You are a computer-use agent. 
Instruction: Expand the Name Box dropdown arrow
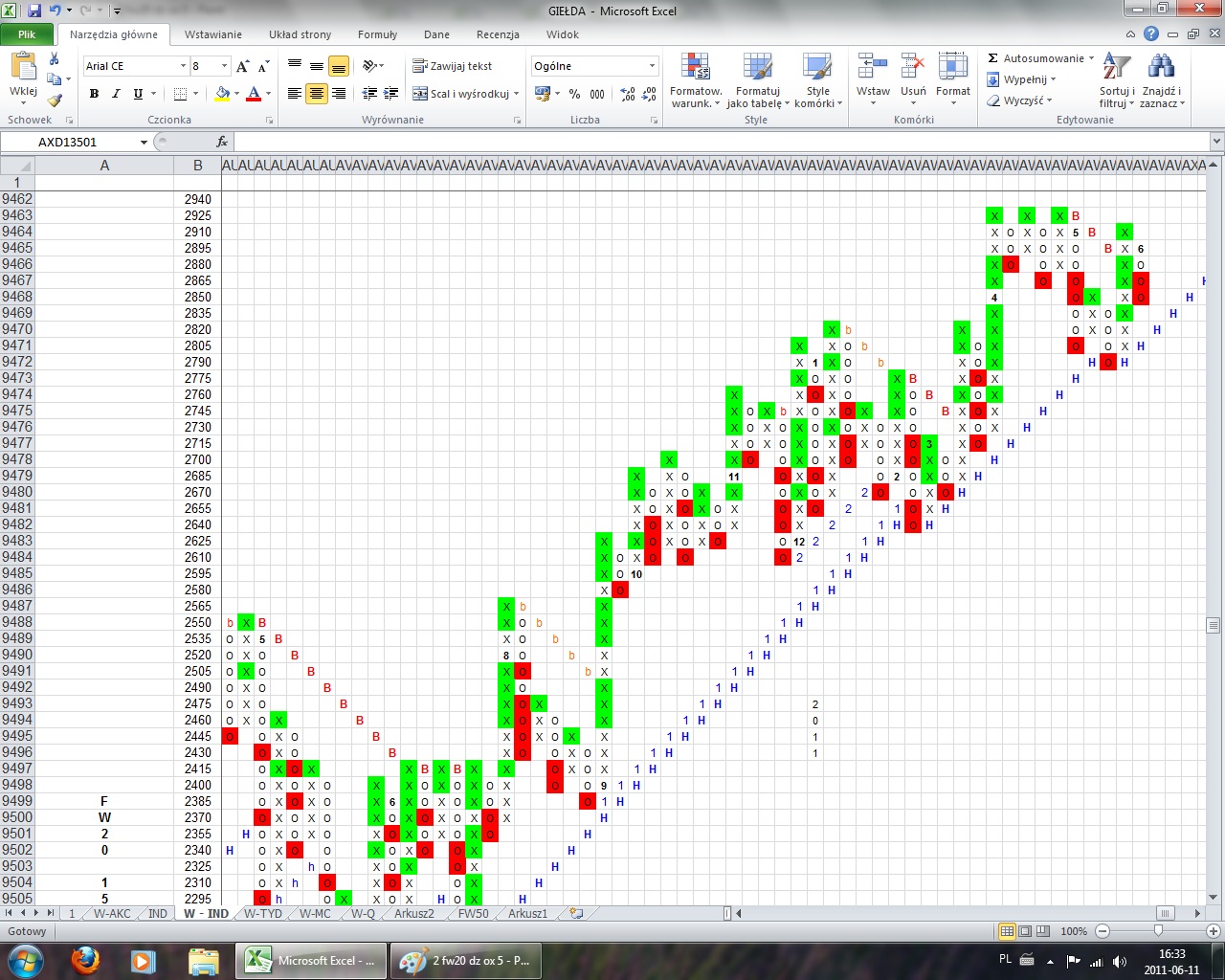click(x=144, y=142)
